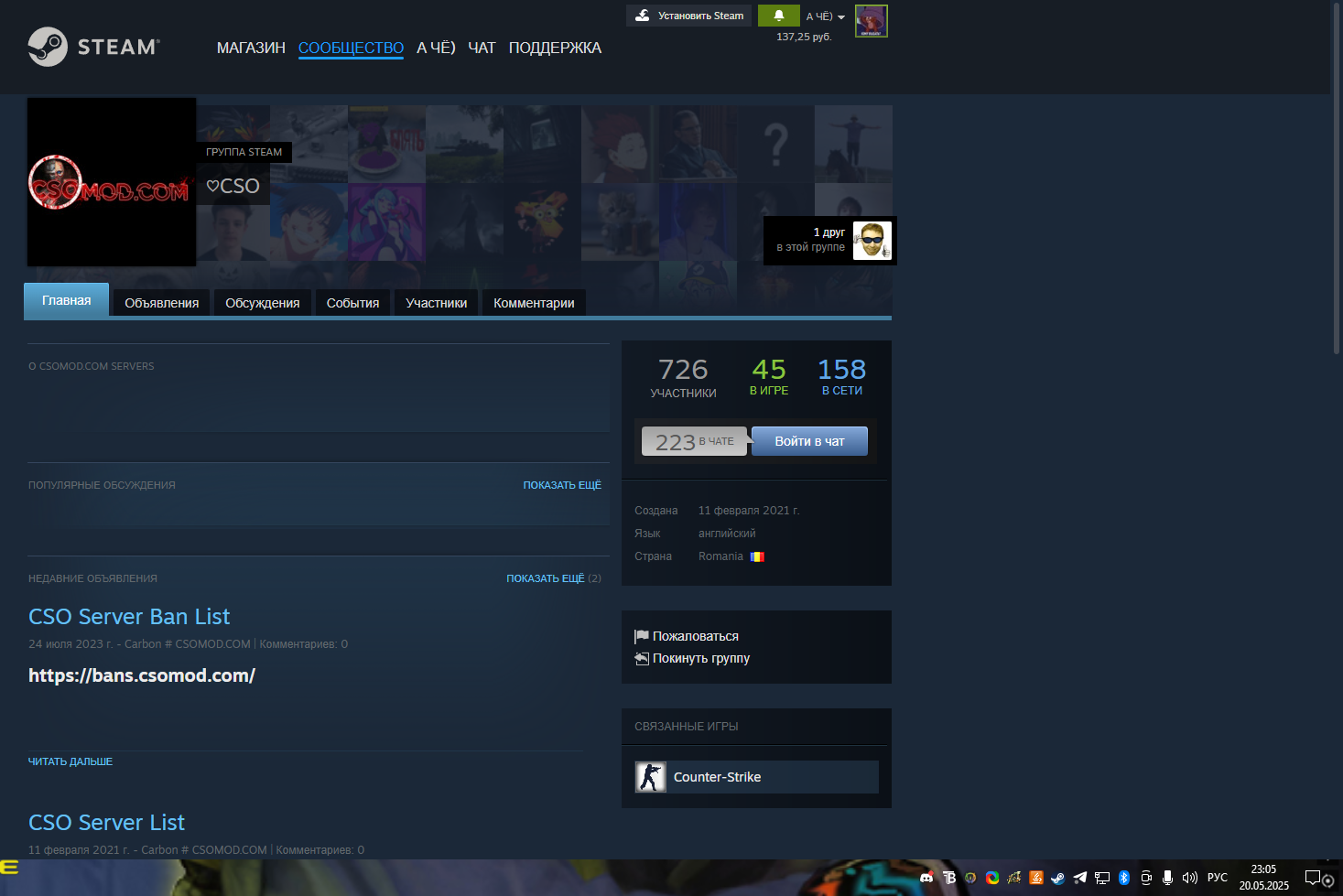
Task: Click the Steam logo in header
Action: (93, 47)
